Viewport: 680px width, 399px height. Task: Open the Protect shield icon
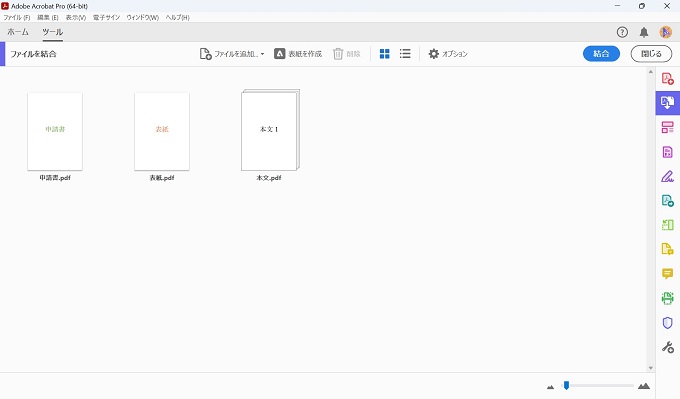pos(667,323)
